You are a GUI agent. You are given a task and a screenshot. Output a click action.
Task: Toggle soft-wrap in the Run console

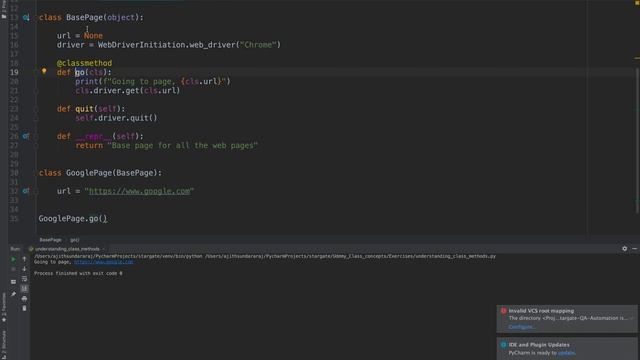[24, 279]
